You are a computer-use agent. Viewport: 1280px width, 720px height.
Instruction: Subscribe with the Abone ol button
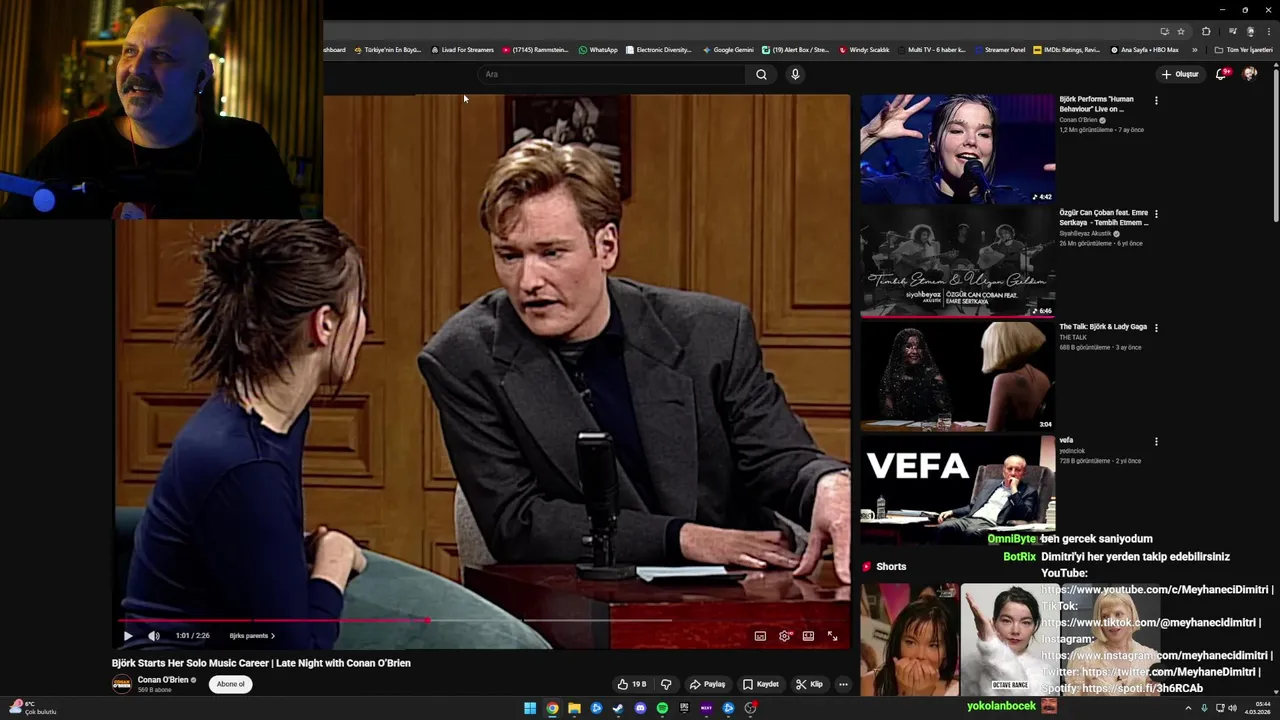[231, 684]
